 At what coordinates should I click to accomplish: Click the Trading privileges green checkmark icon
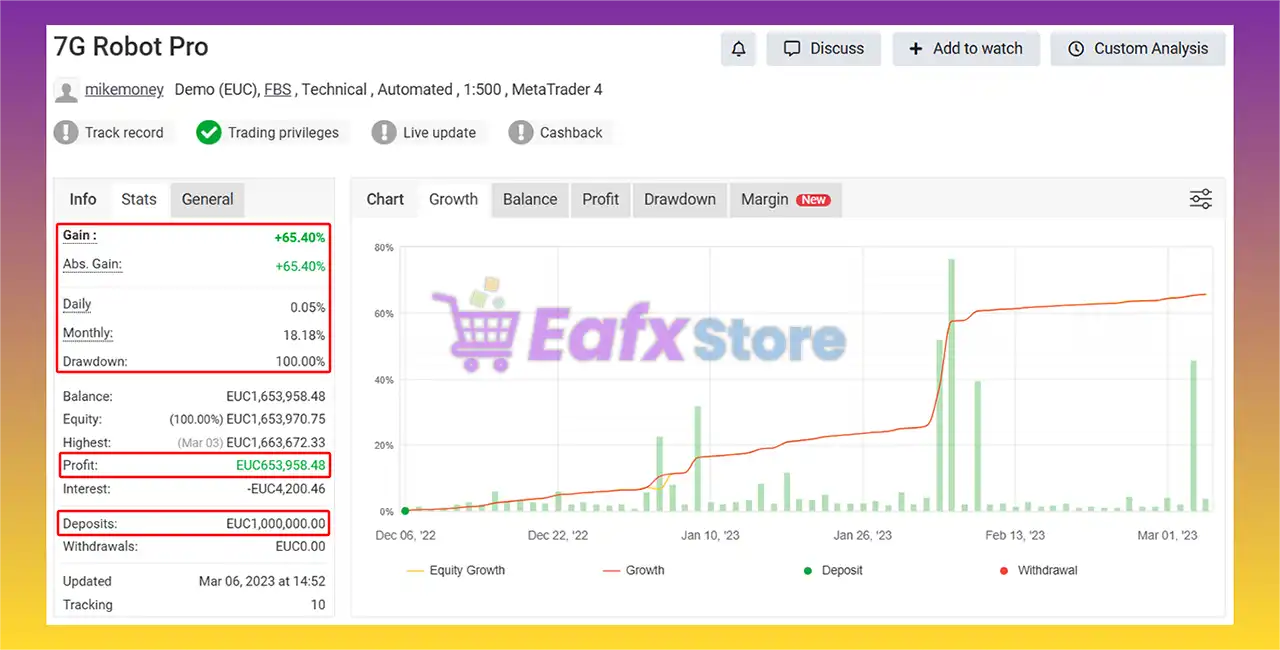tap(208, 132)
